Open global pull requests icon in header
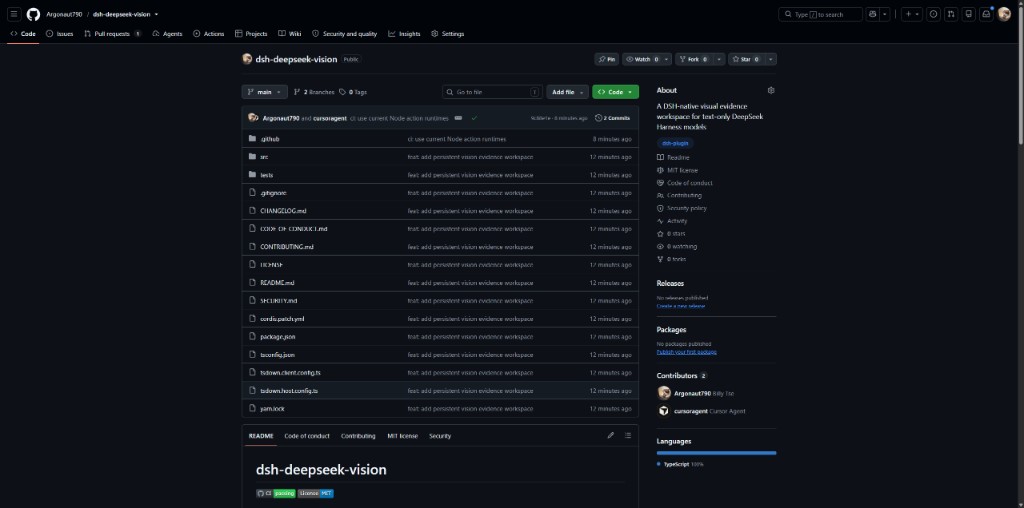The image size is (1024, 508). coord(951,14)
